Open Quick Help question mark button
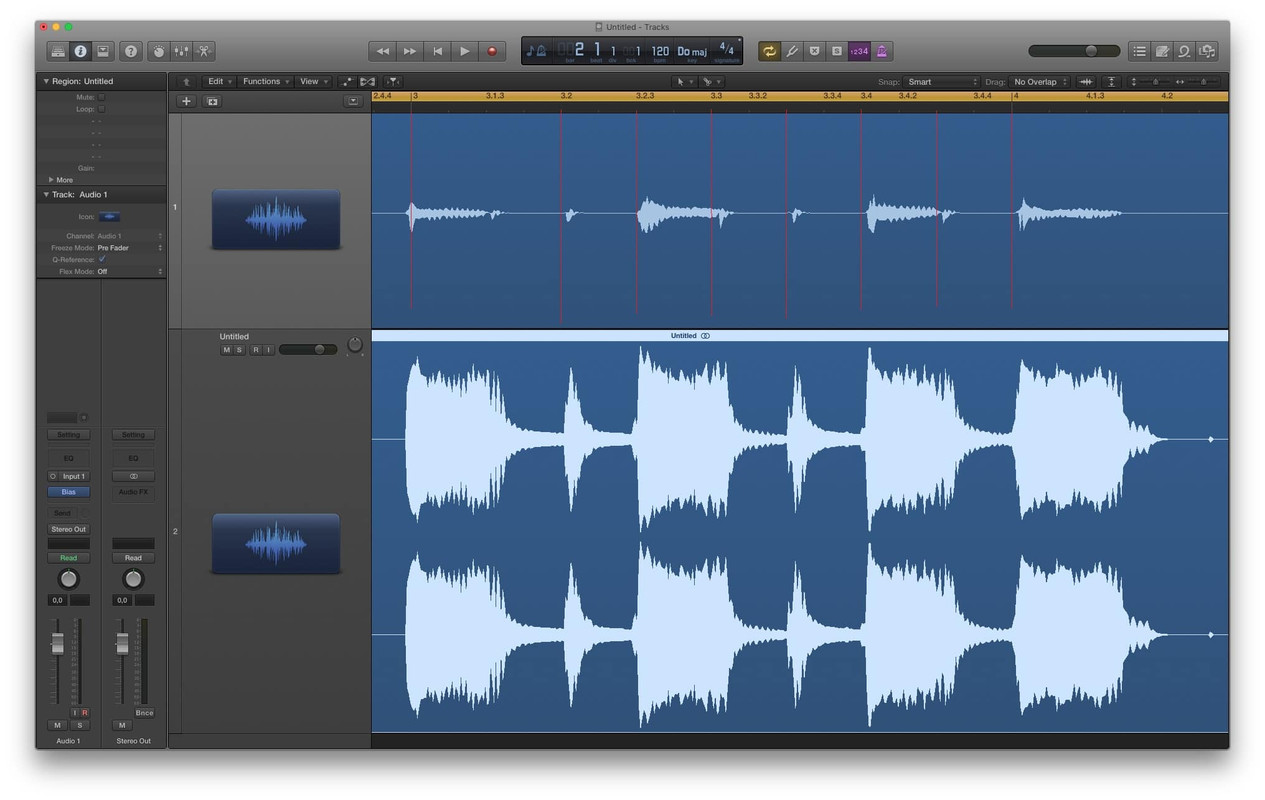Image resolution: width=1265 pixels, height=800 pixels. pos(130,51)
